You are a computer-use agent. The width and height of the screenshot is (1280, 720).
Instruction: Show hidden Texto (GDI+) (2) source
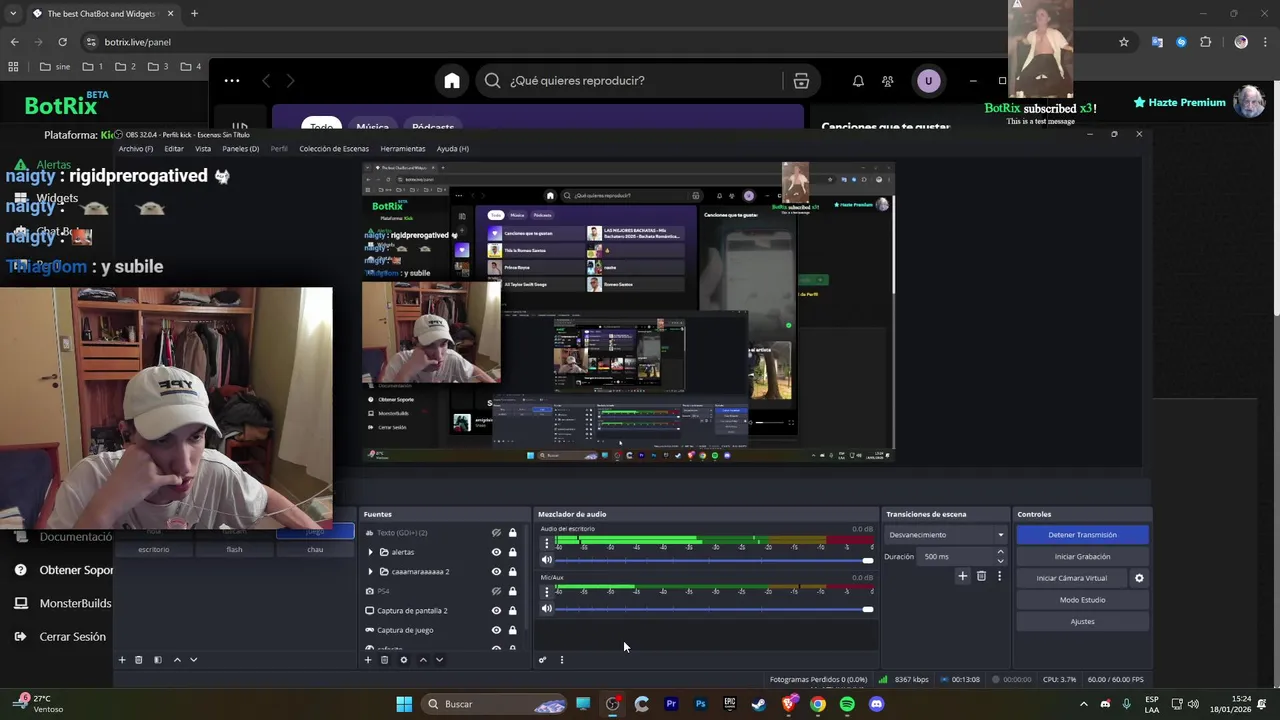coord(496,533)
